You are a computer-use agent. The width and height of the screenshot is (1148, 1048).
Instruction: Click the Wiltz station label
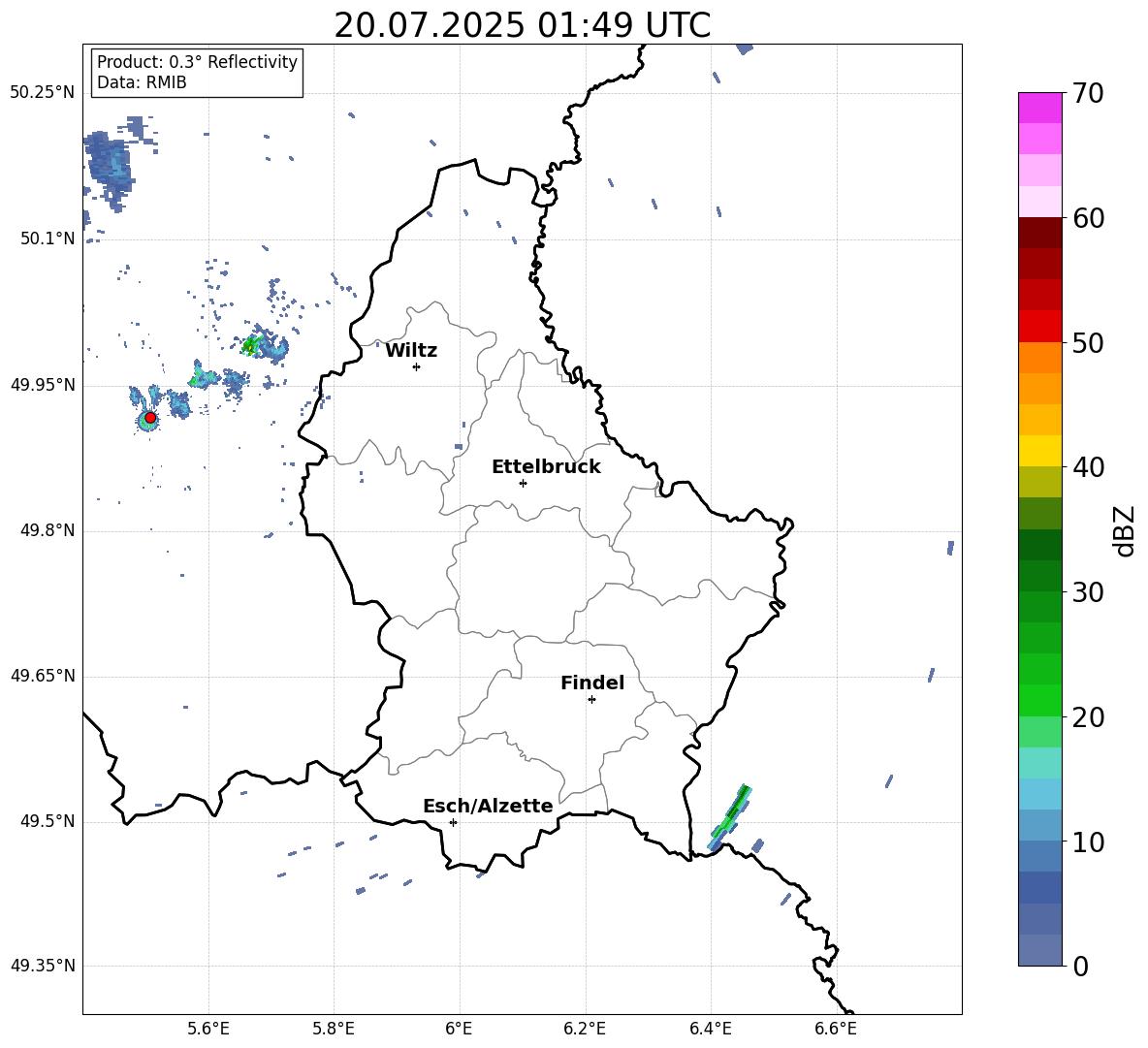411,351
